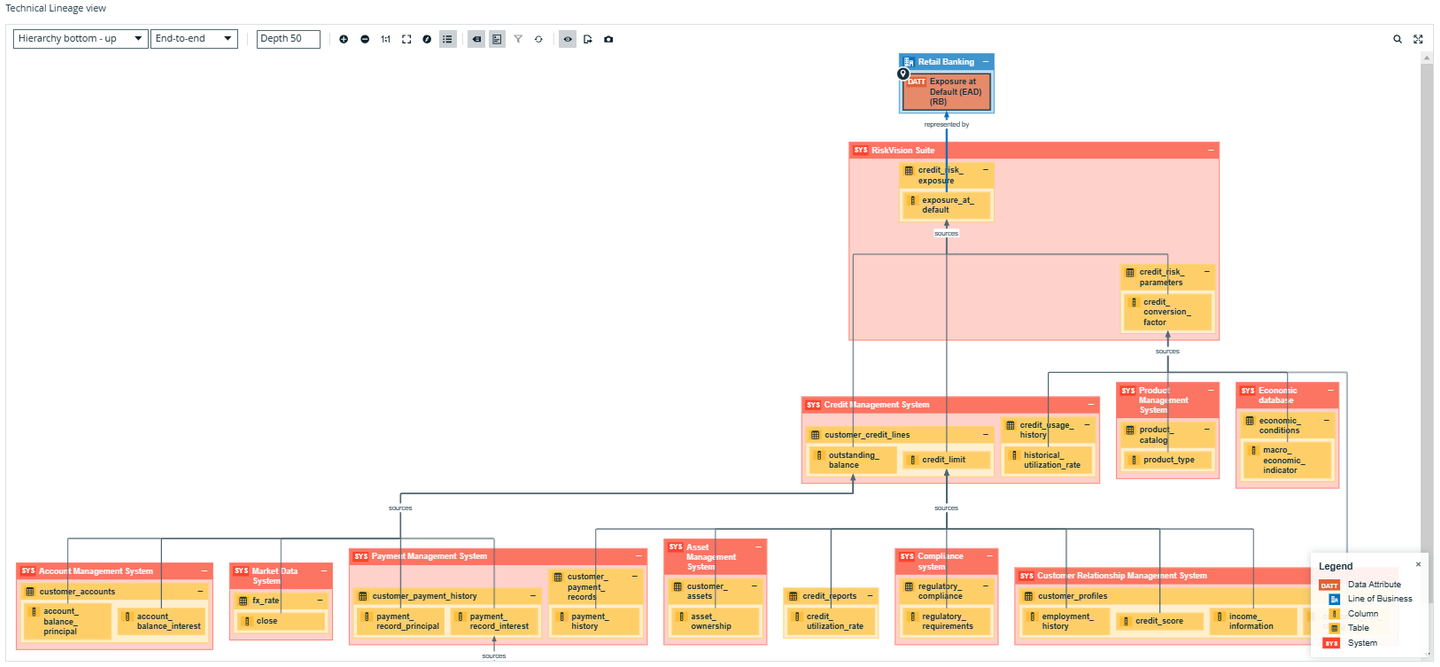Collapse the Retail Banking node
Image resolution: width=1440 pixels, height=667 pixels.
986,62
